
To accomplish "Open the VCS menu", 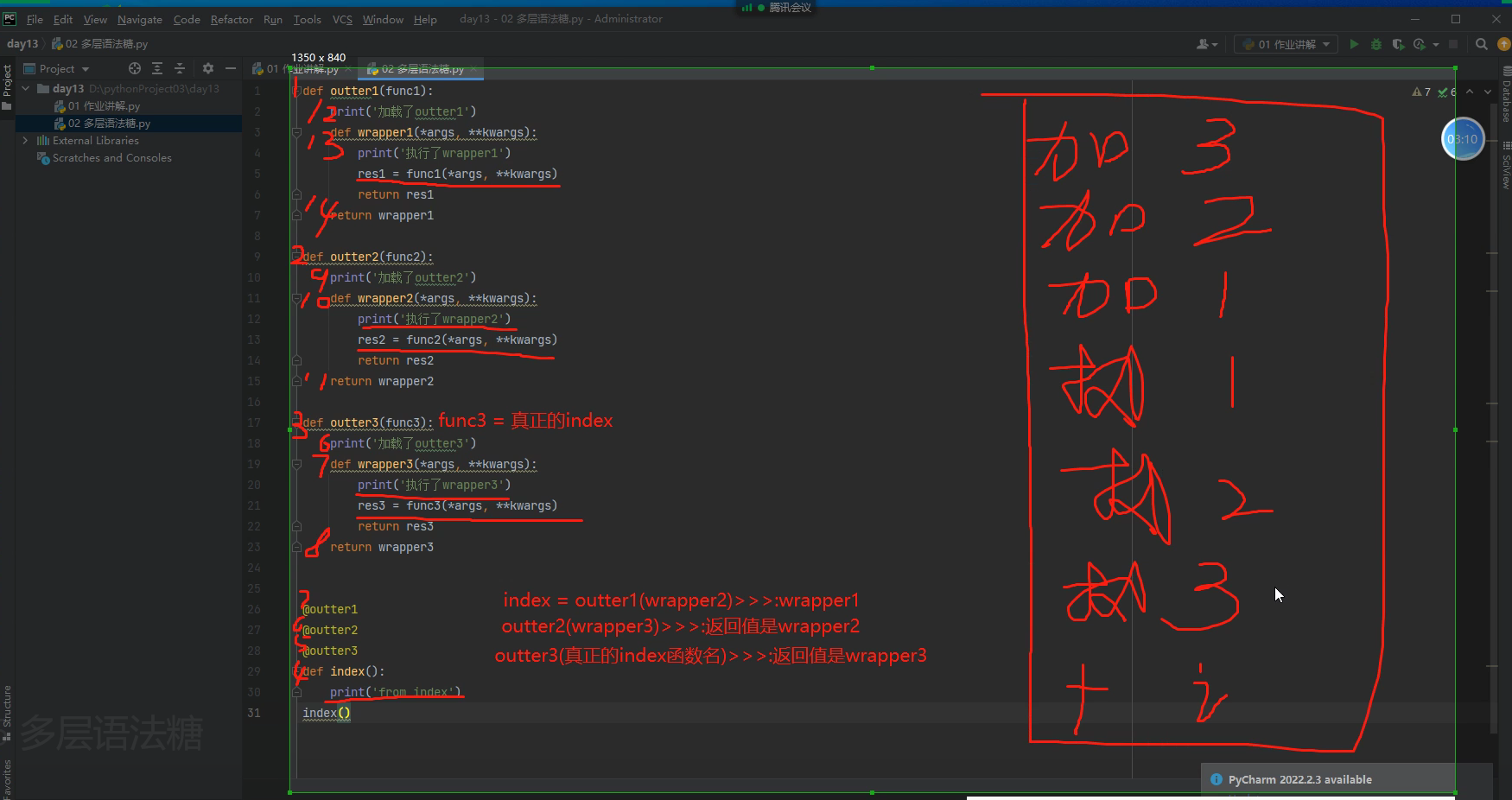I will [342, 19].
